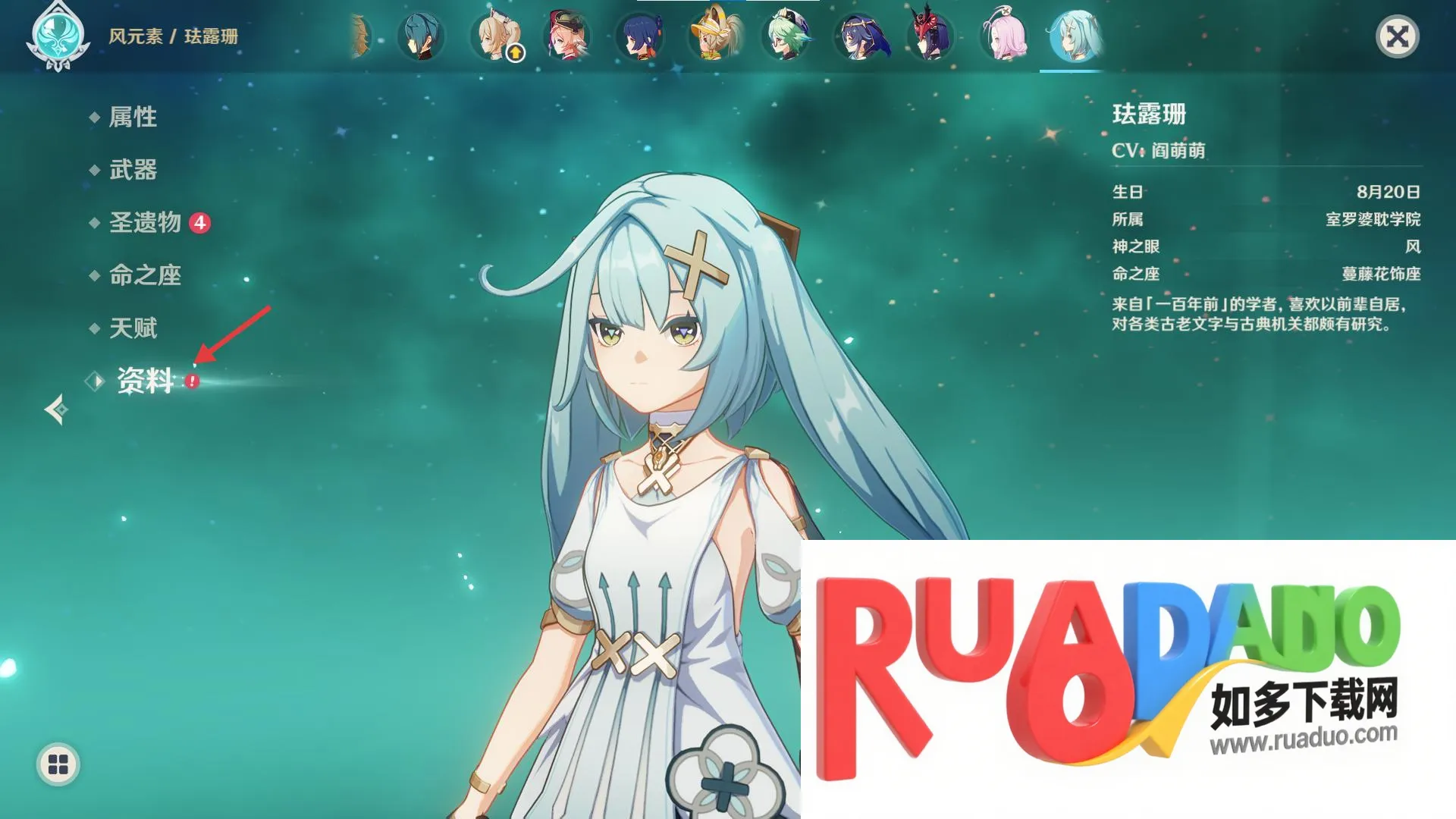Open the 资料 profile tab

point(145,381)
